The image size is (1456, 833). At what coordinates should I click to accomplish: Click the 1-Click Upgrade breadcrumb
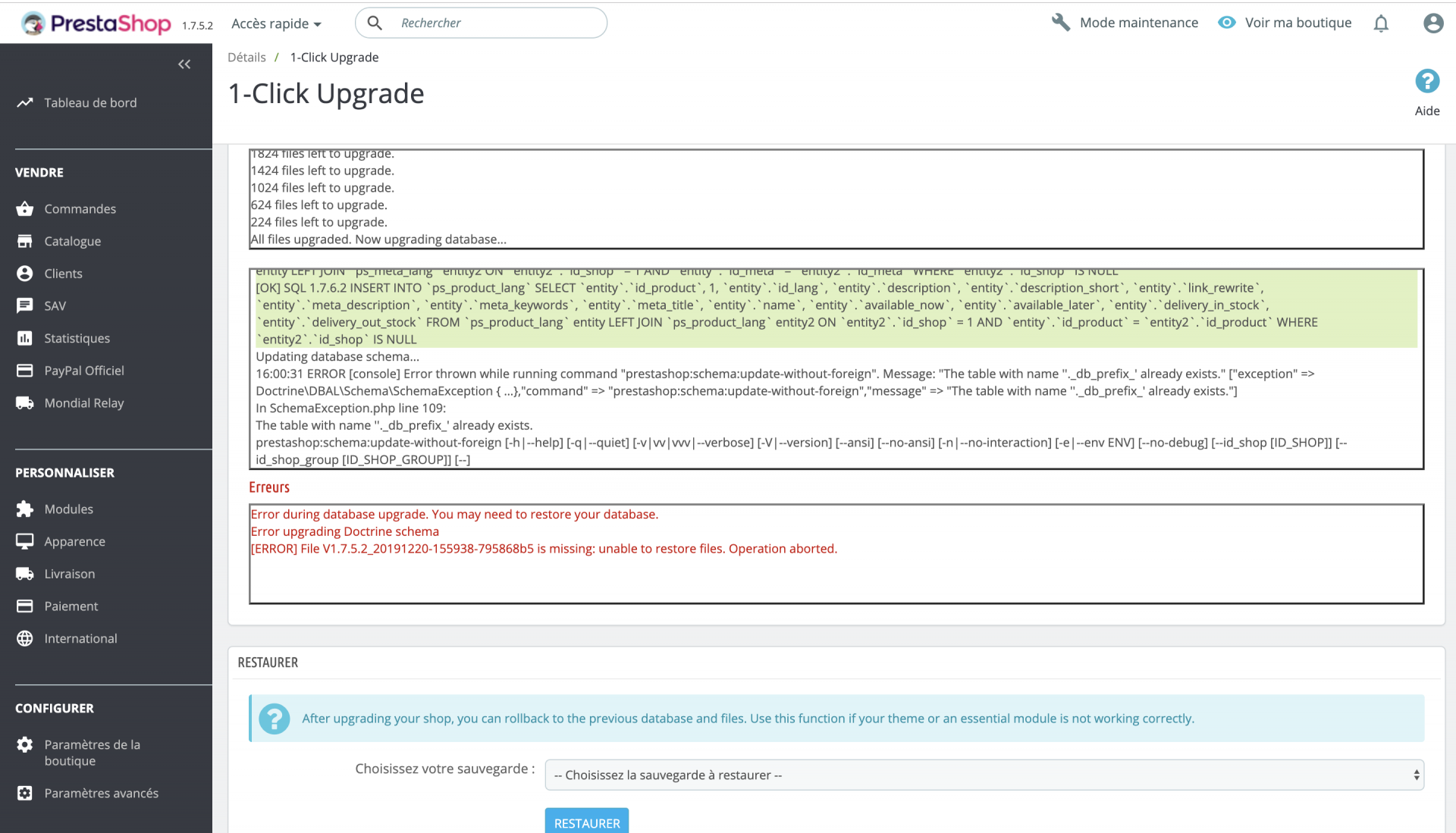tap(334, 57)
